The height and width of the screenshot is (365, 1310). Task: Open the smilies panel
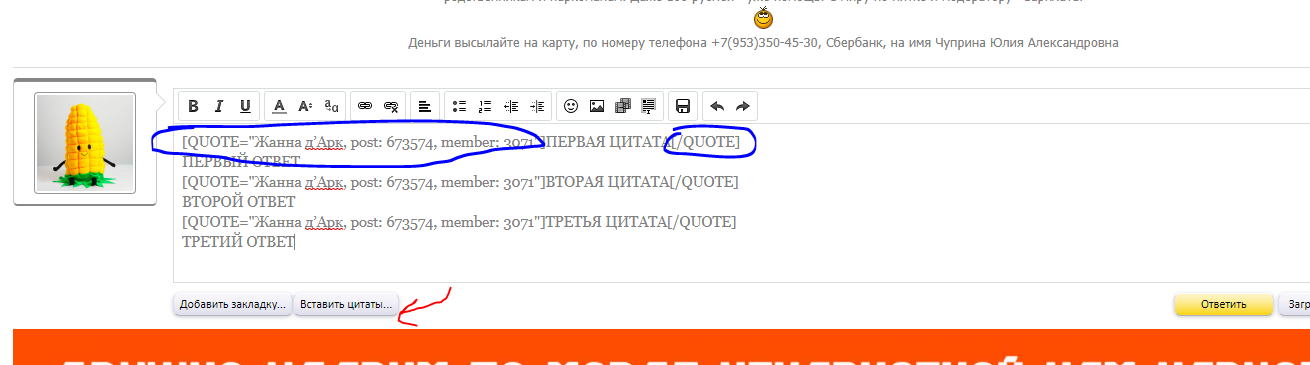pos(571,105)
